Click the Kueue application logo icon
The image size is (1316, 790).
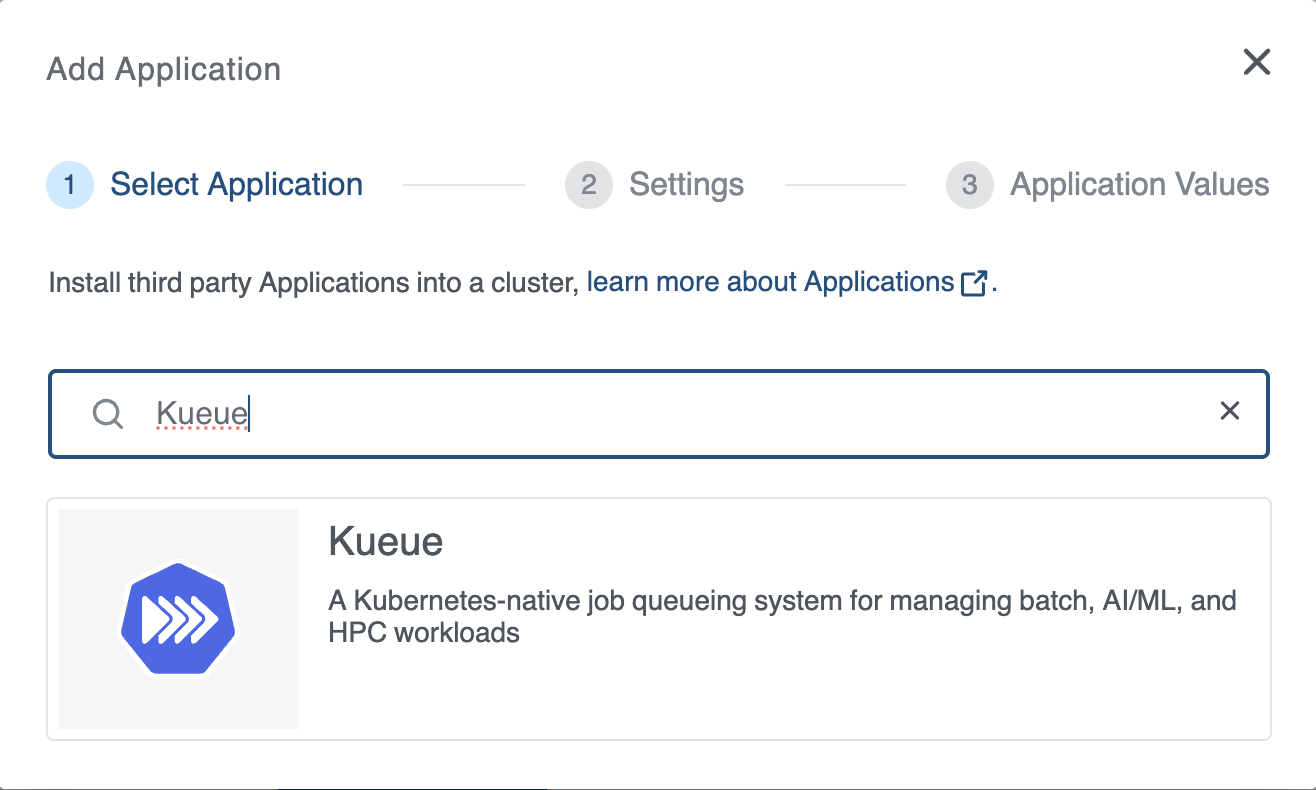pos(177,617)
